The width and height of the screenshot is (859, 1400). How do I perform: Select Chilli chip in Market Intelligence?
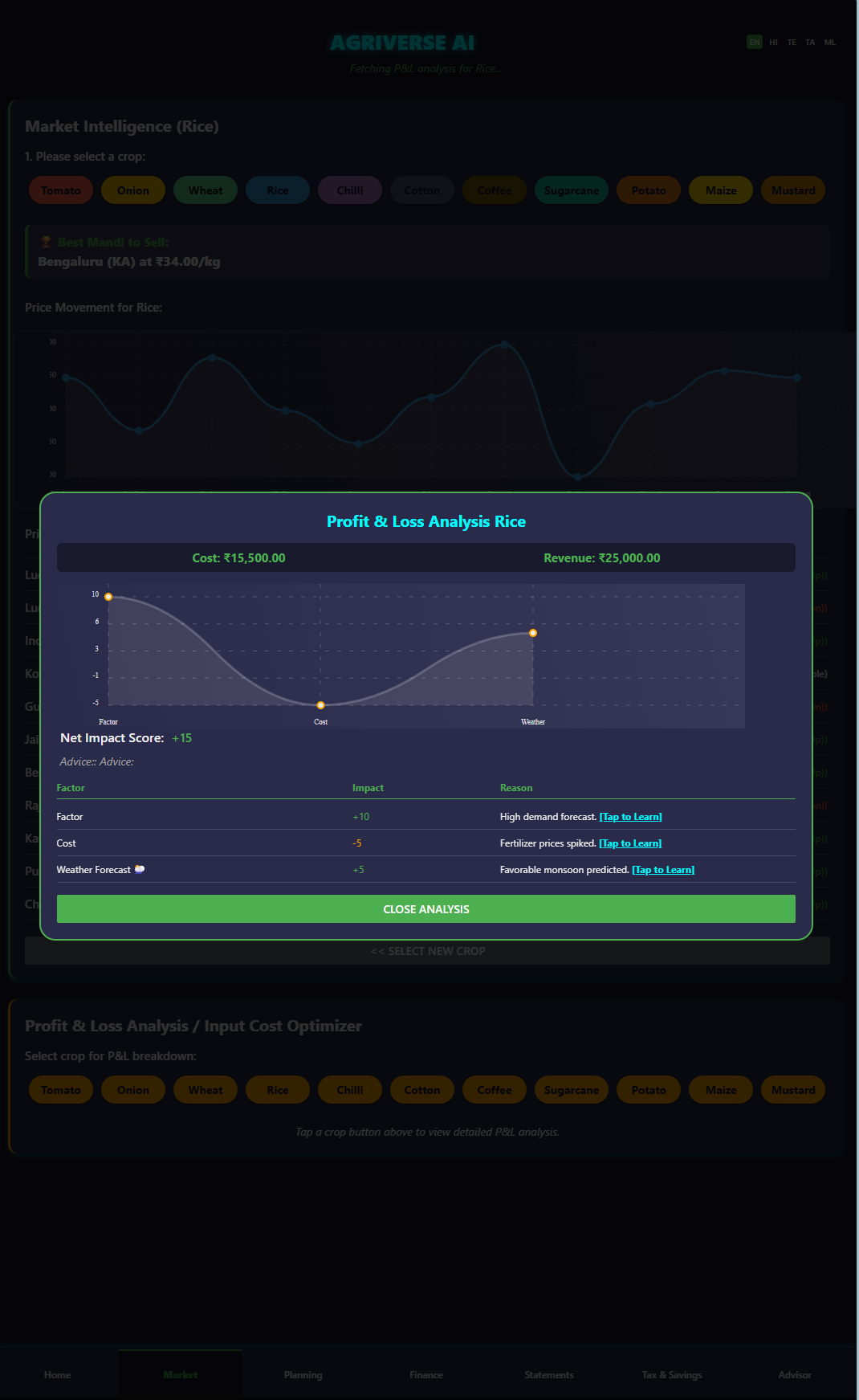click(350, 190)
